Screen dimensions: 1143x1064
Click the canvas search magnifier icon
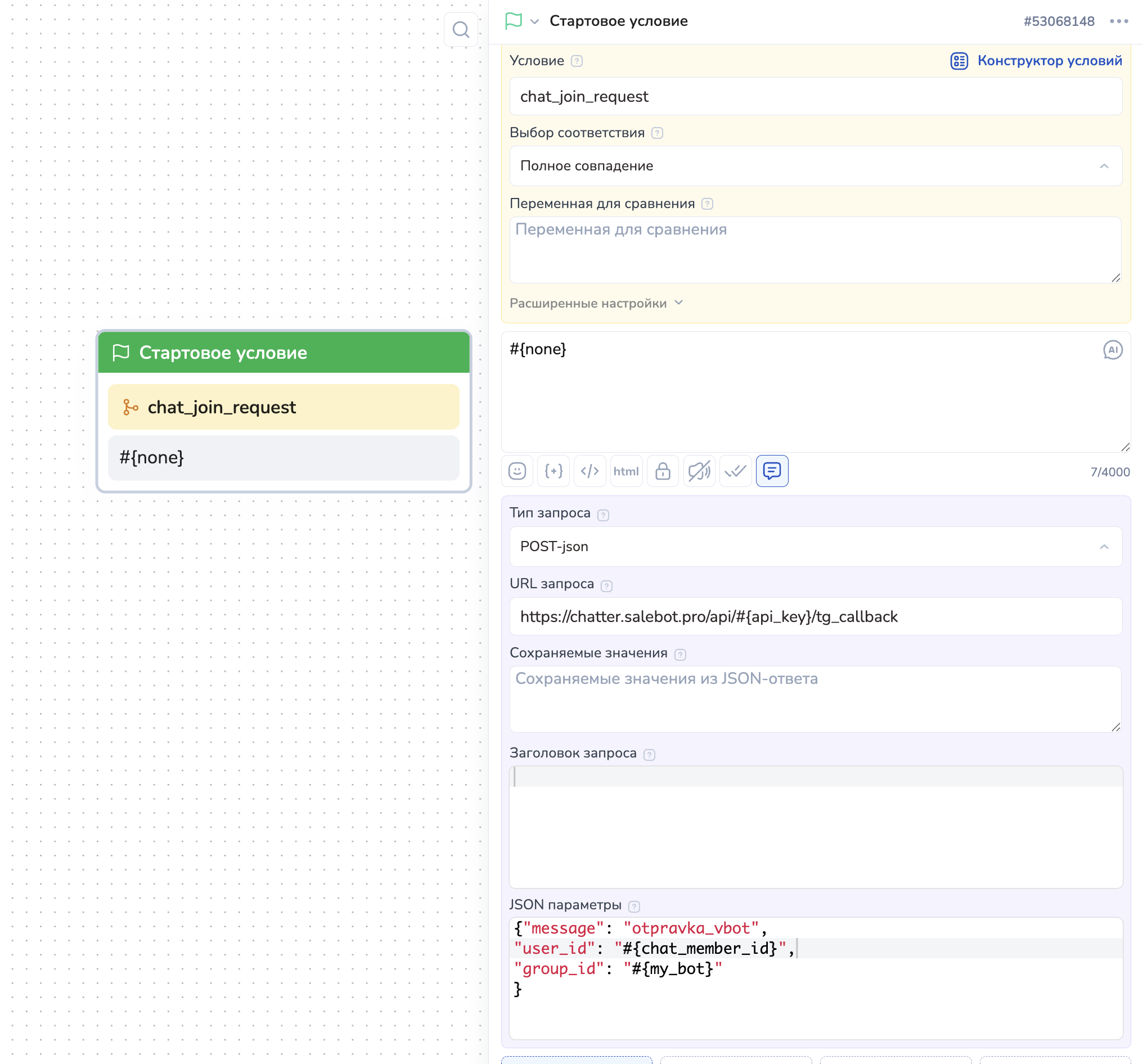[461, 29]
